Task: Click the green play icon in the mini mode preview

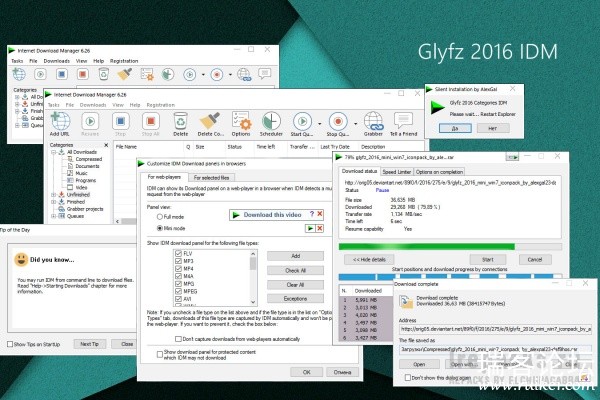Action: pos(310,229)
